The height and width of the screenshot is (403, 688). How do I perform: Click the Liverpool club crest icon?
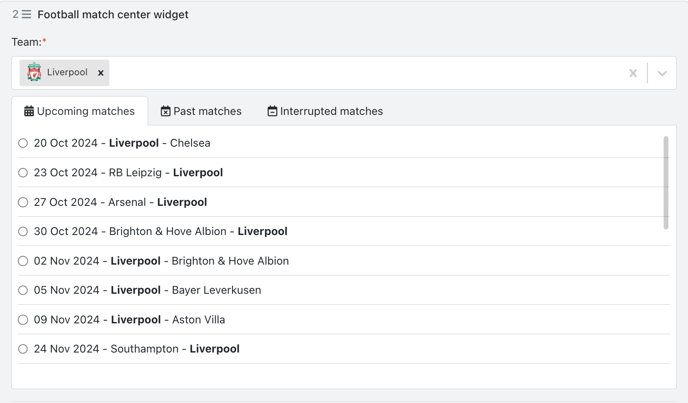click(x=34, y=72)
